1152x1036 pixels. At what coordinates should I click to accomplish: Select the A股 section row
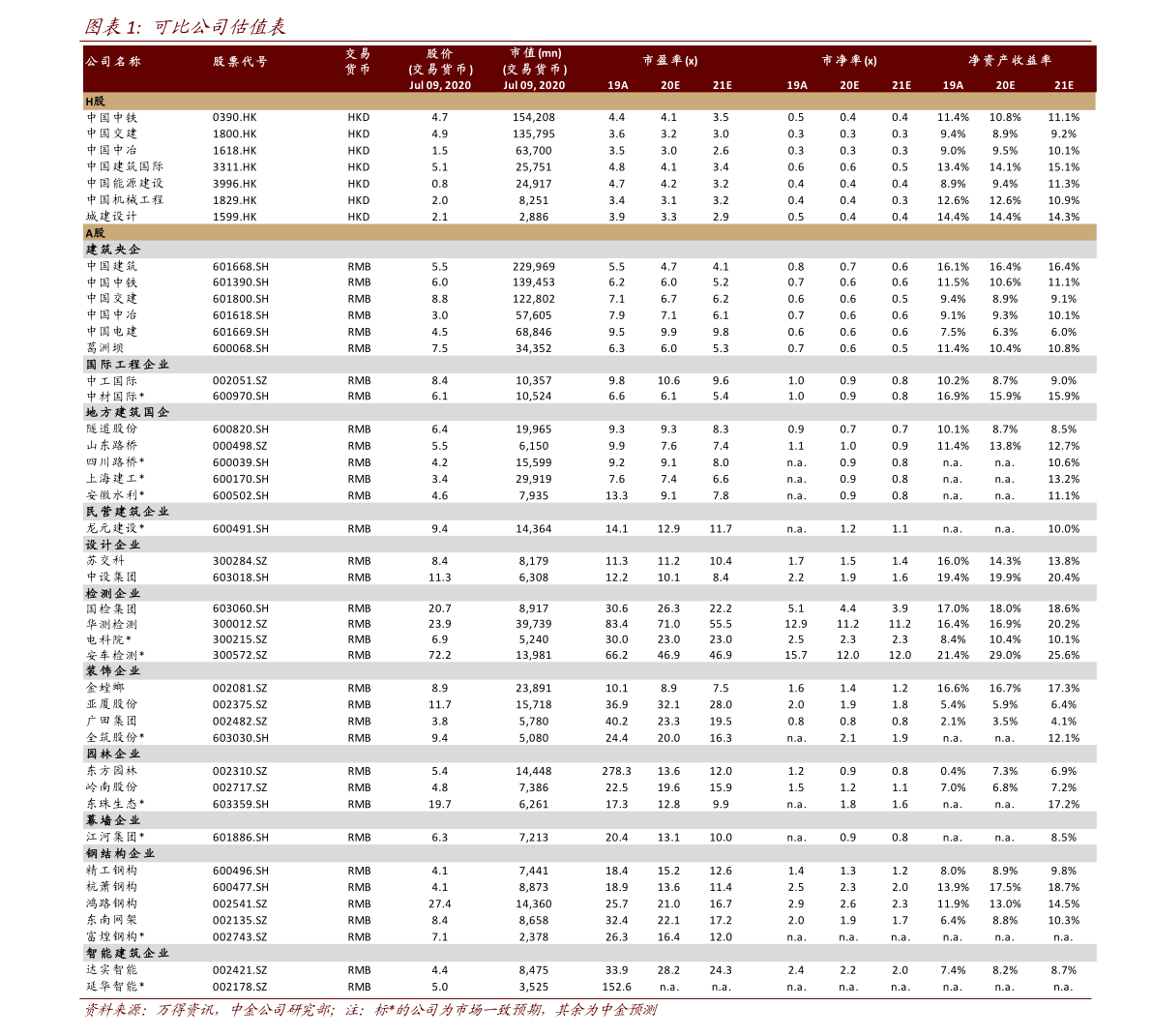[x=589, y=233]
